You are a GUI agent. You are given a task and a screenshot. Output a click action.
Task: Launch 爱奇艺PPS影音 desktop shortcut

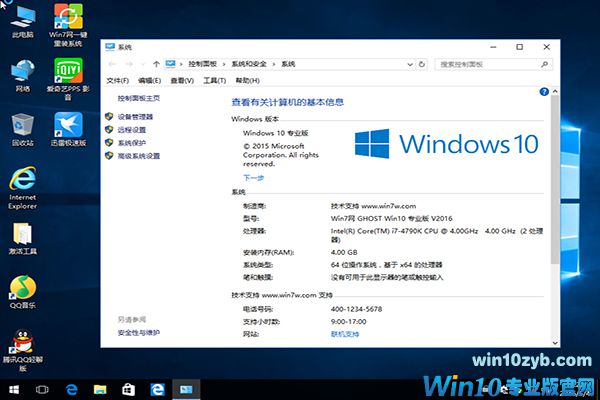(68, 79)
